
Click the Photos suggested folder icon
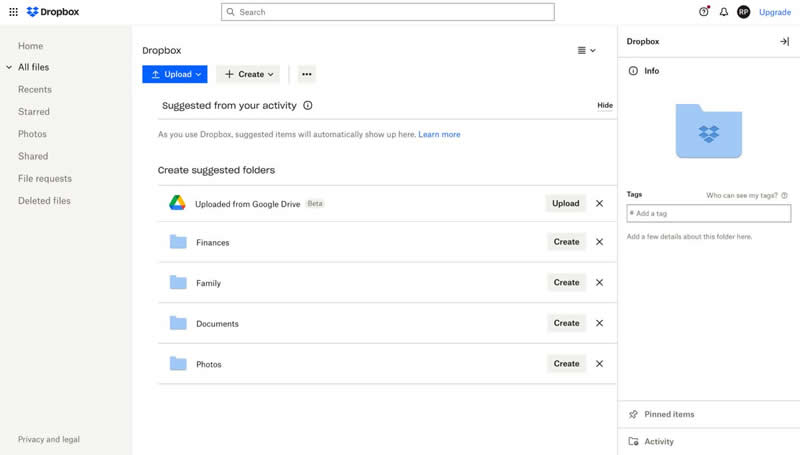(x=178, y=364)
